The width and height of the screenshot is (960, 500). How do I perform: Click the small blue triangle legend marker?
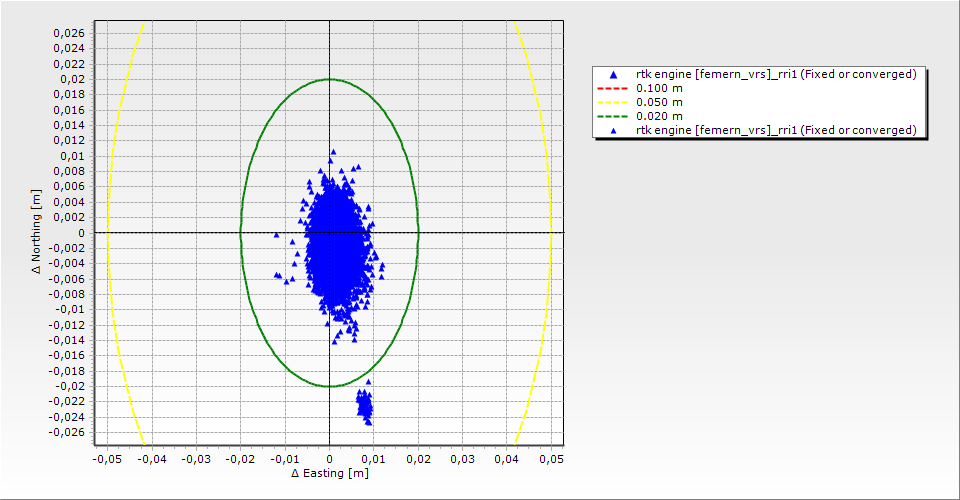(614, 130)
